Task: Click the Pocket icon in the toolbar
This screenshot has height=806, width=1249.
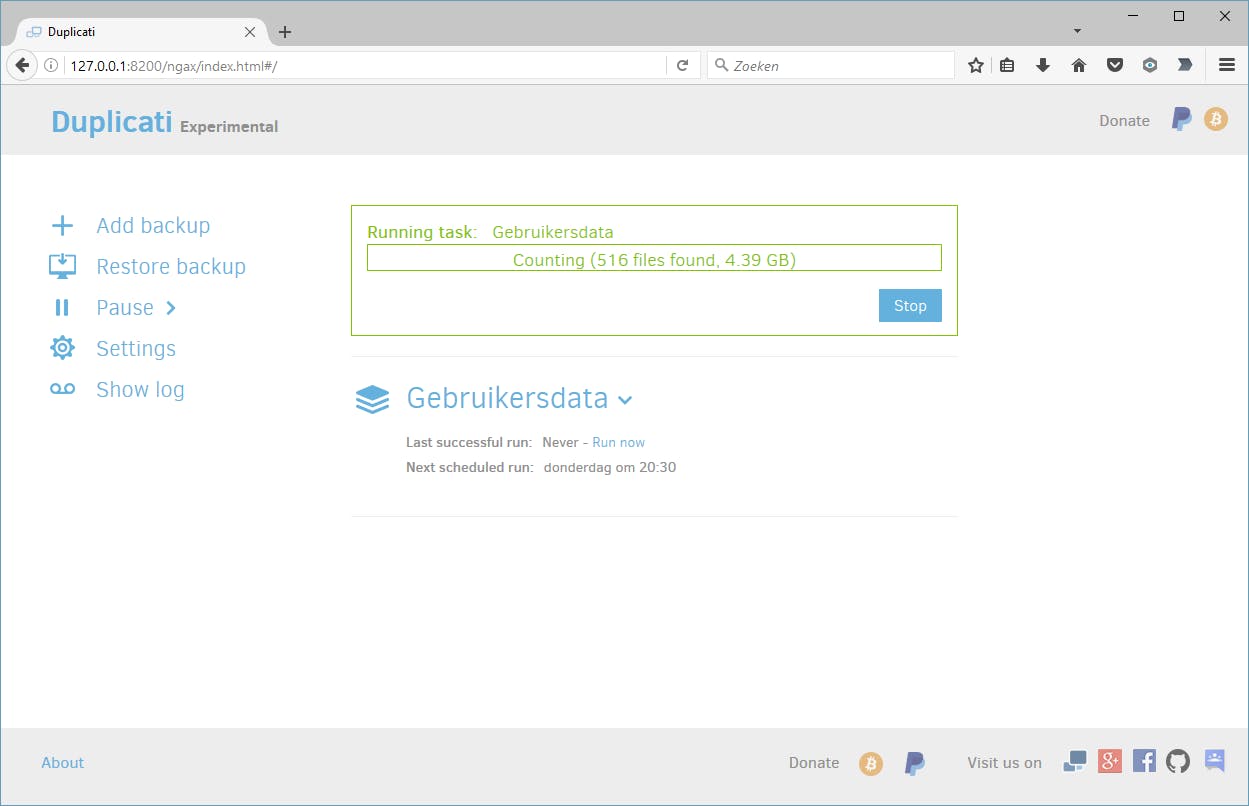Action: [x=1115, y=66]
